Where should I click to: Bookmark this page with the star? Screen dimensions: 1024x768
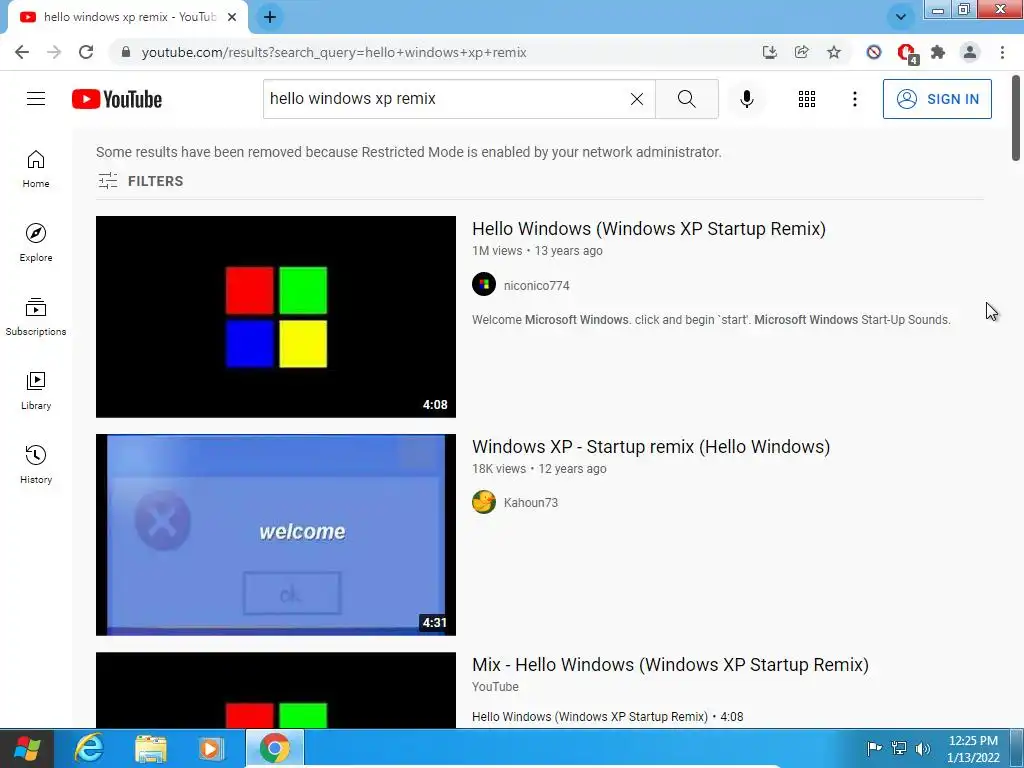(833, 52)
